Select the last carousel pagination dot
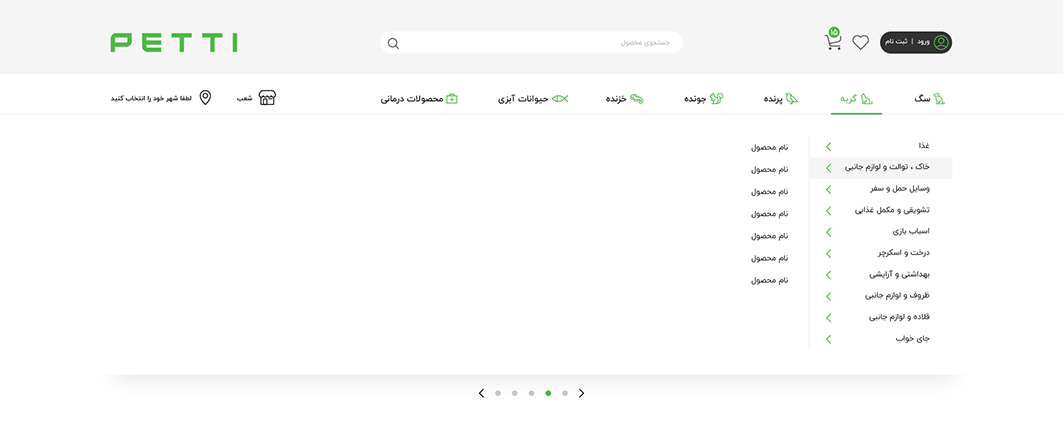Image resolution: width=1063 pixels, height=425 pixels. click(565, 393)
